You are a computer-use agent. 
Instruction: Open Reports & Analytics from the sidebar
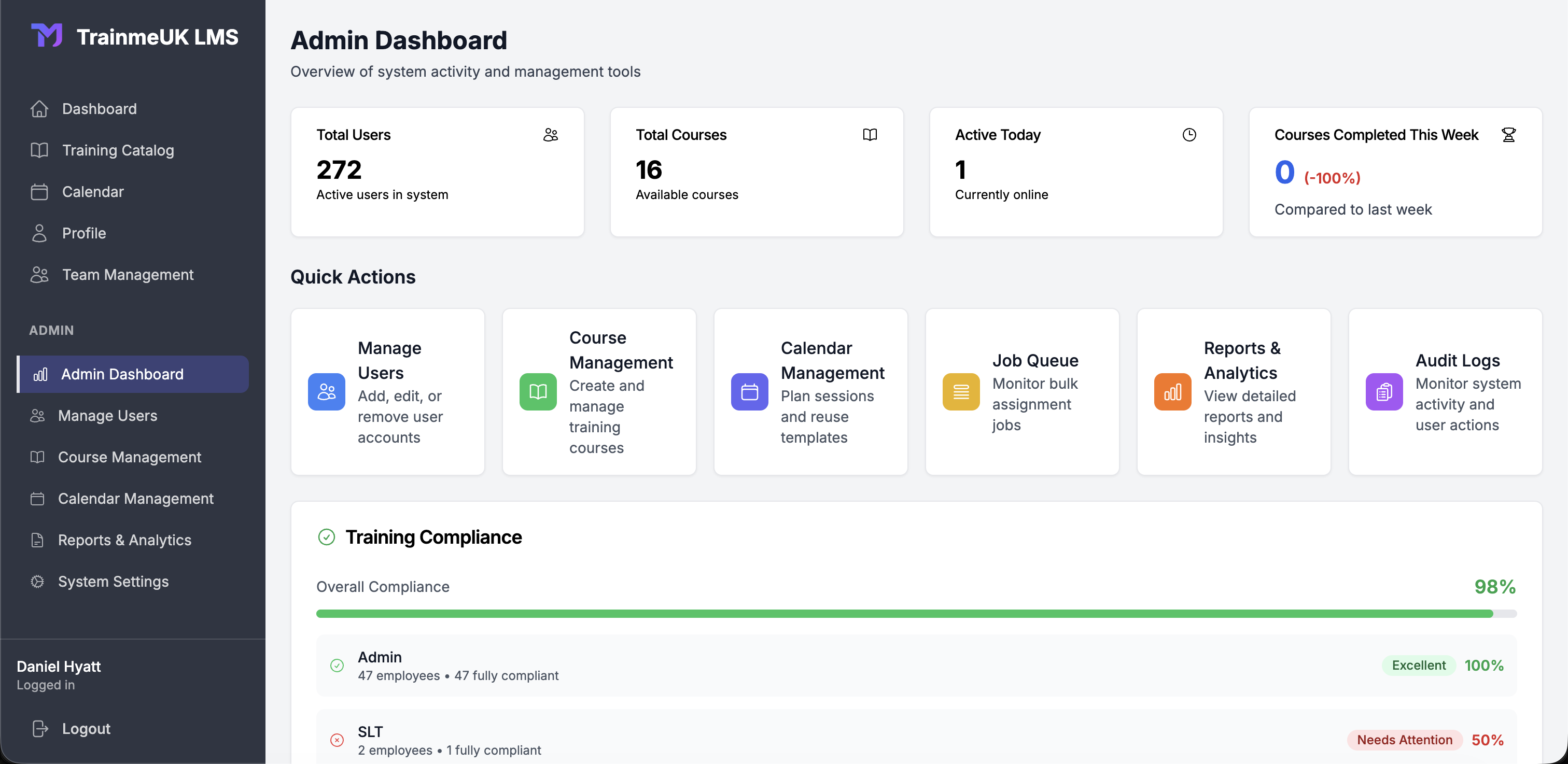(x=125, y=540)
